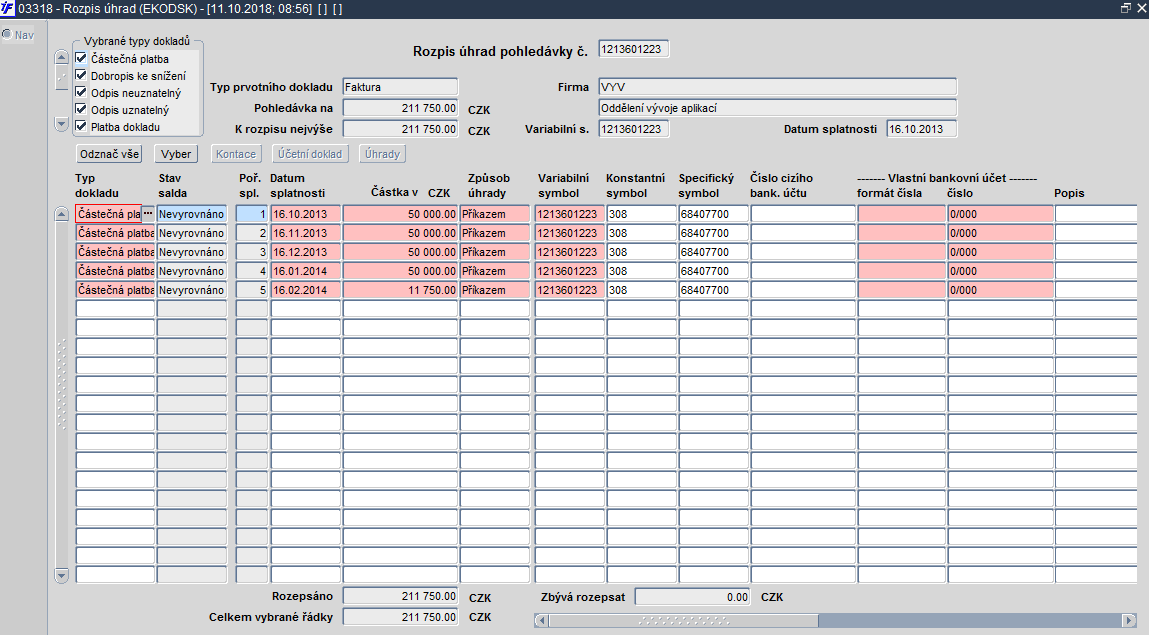
Task: Select Typ dokladu cell in row 2
Action: [x=115, y=233]
